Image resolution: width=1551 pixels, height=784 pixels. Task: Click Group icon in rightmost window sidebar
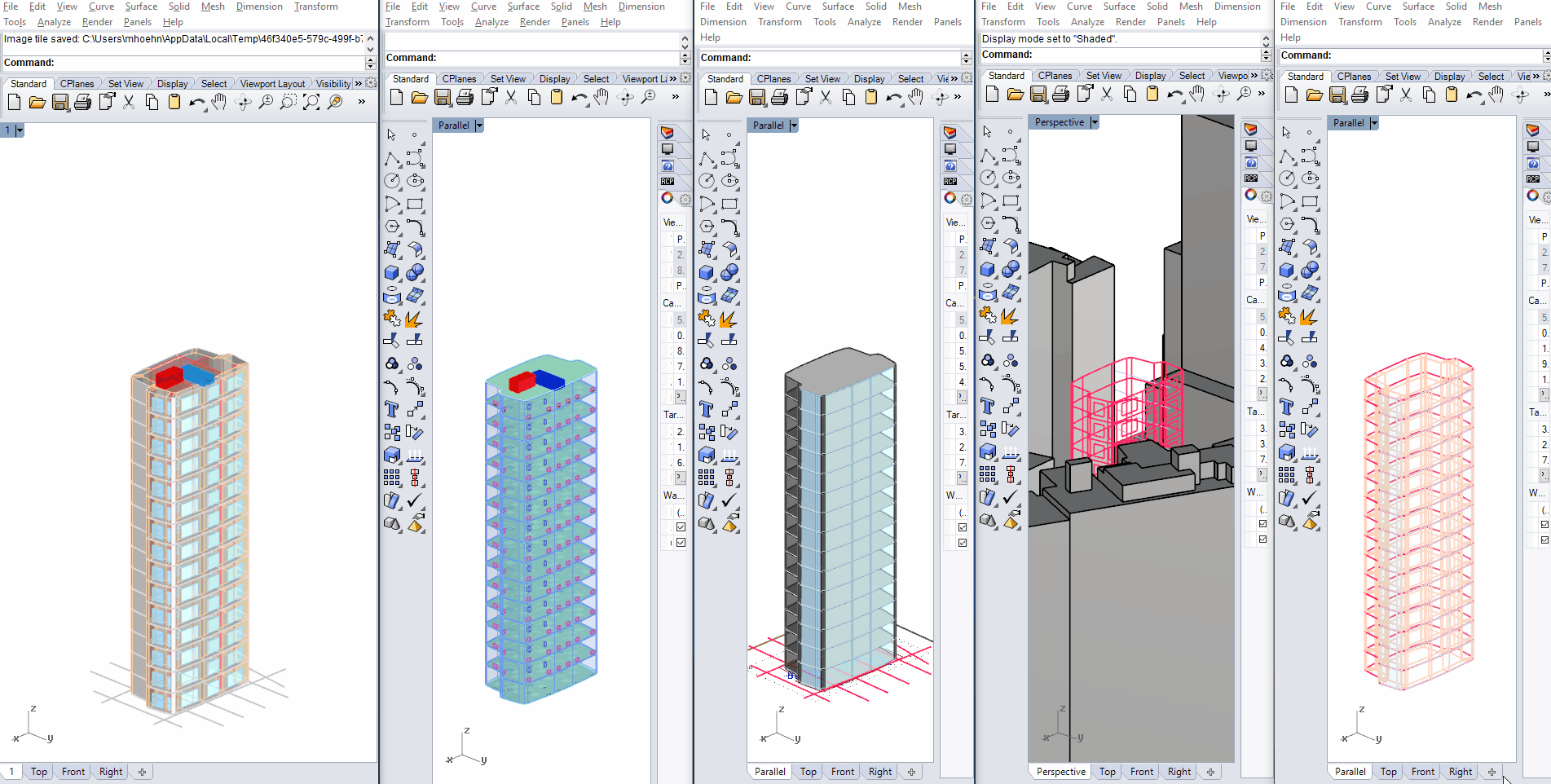1287,361
